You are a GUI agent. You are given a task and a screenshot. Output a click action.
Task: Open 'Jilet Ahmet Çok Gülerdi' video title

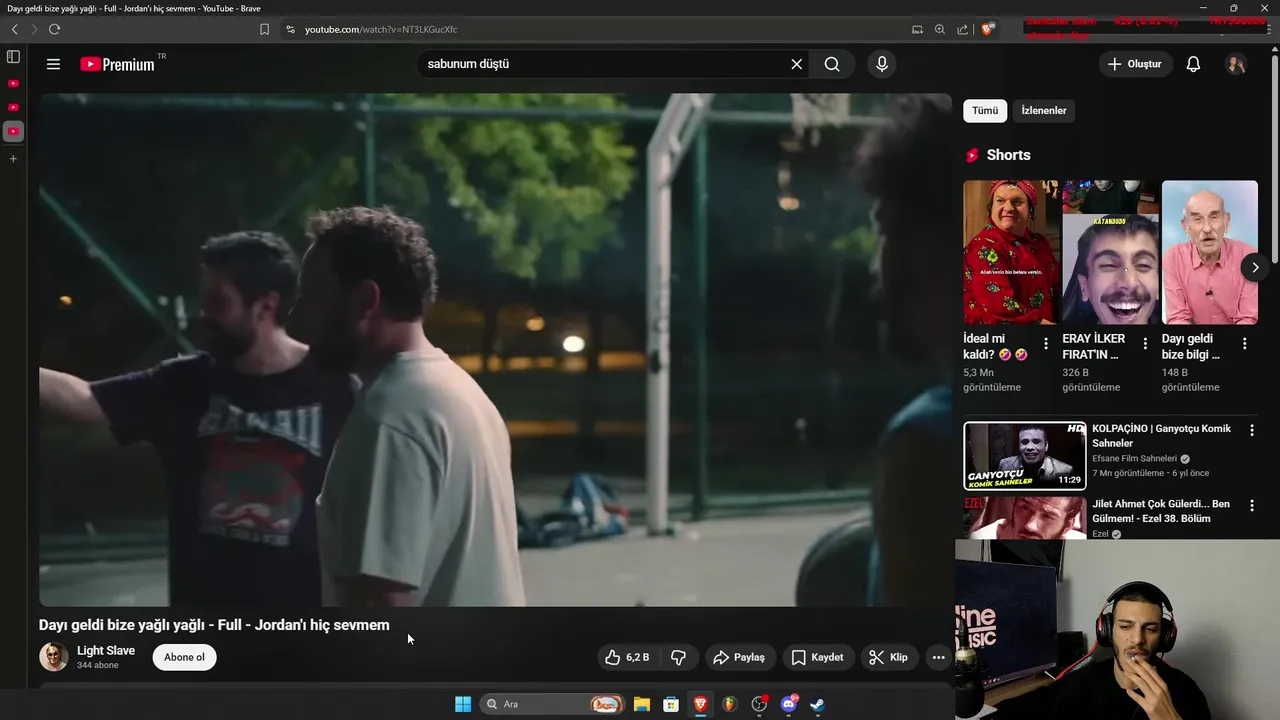1161,511
